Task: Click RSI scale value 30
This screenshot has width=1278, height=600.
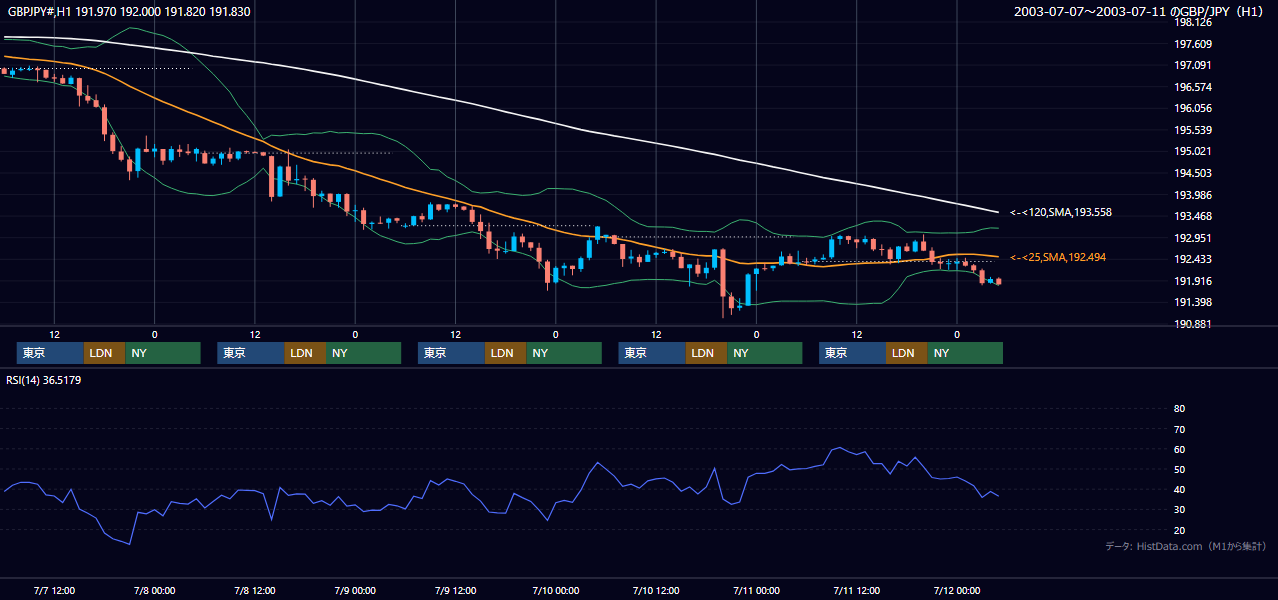Action: pyautogui.click(x=1180, y=510)
